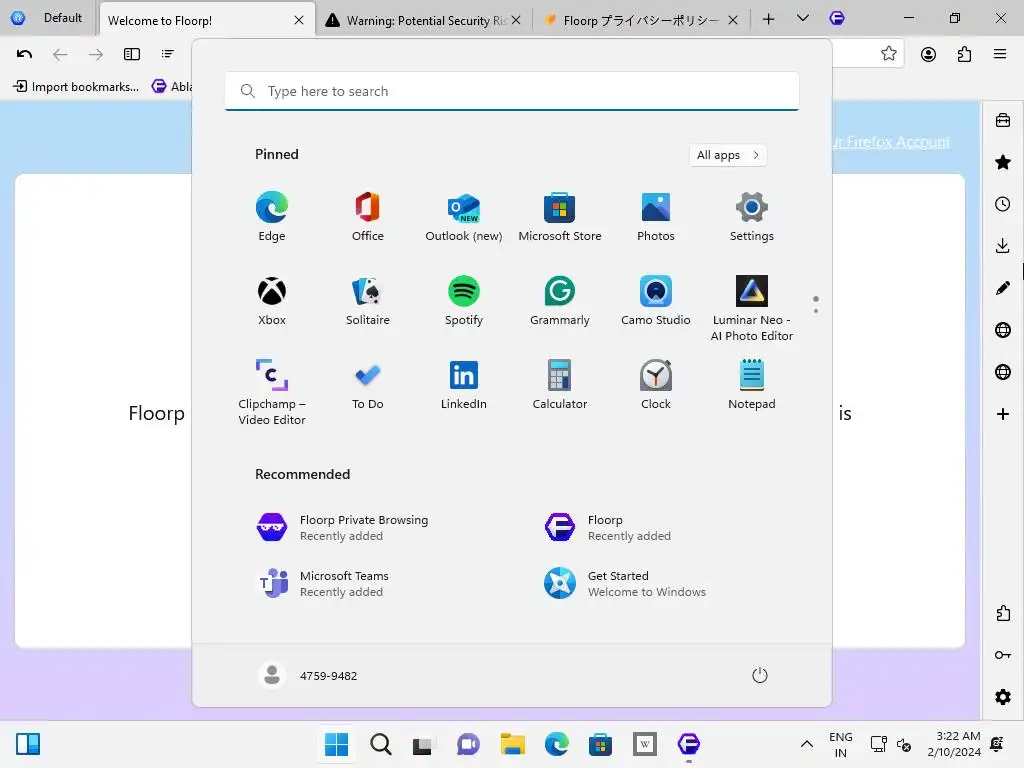Open Floorp account icon
The width and height of the screenshot is (1024, 768).
coord(928,54)
